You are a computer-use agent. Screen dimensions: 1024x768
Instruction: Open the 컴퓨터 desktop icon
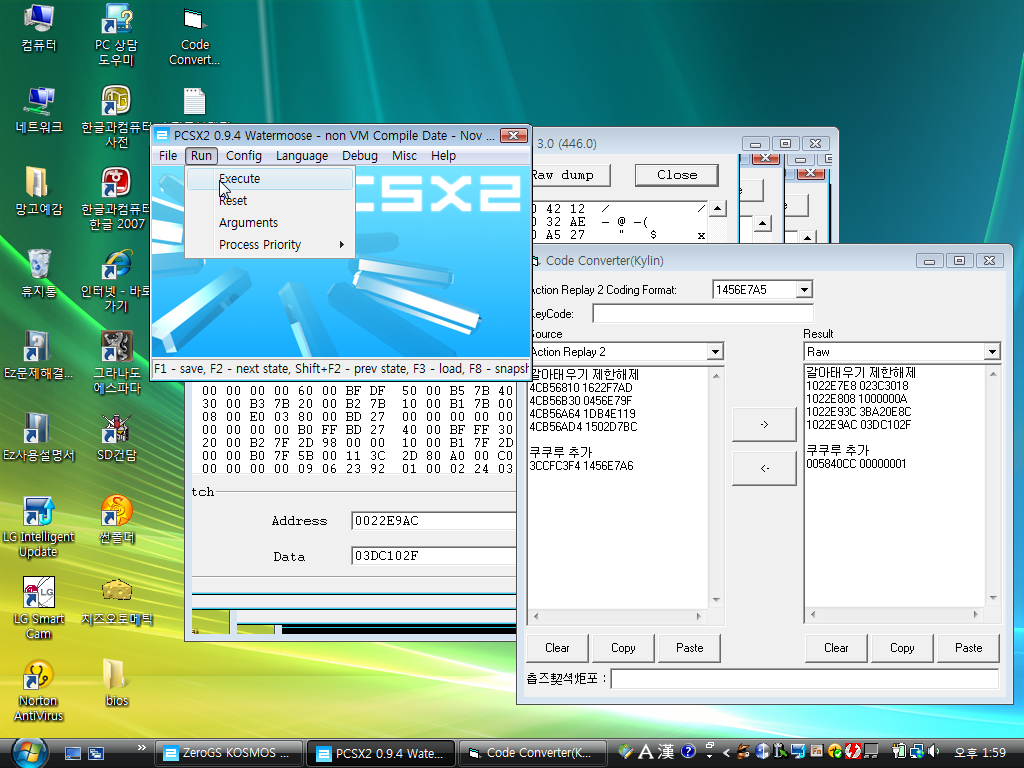pyautogui.click(x=39, y=27)
